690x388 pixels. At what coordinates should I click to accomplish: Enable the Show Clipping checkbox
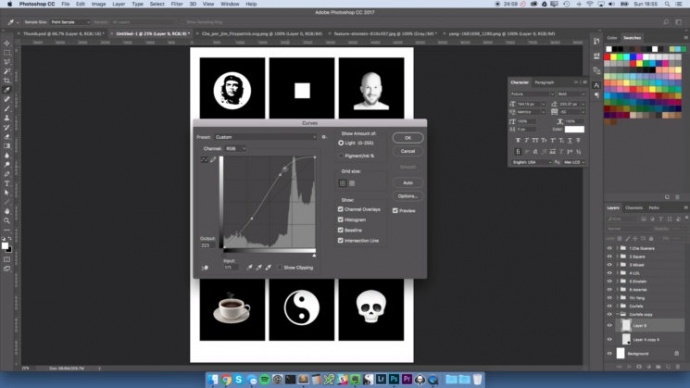click(x=279, y=267)
